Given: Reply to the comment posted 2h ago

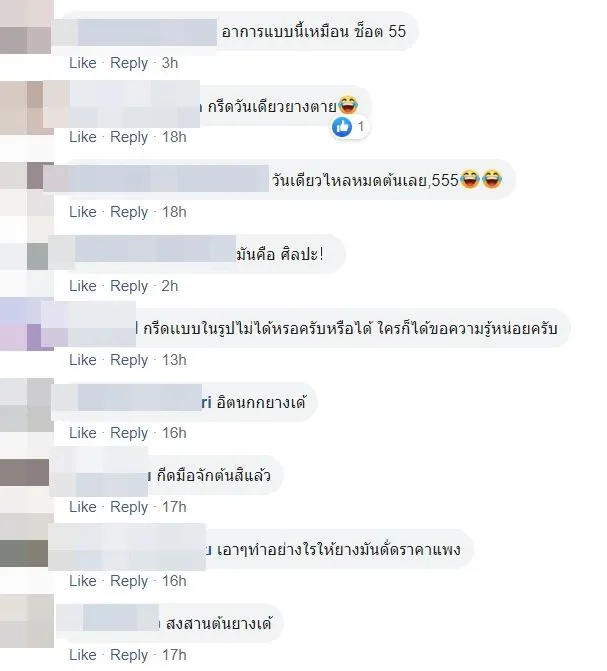Looking at the screenshot, I should tap(129, 286).
